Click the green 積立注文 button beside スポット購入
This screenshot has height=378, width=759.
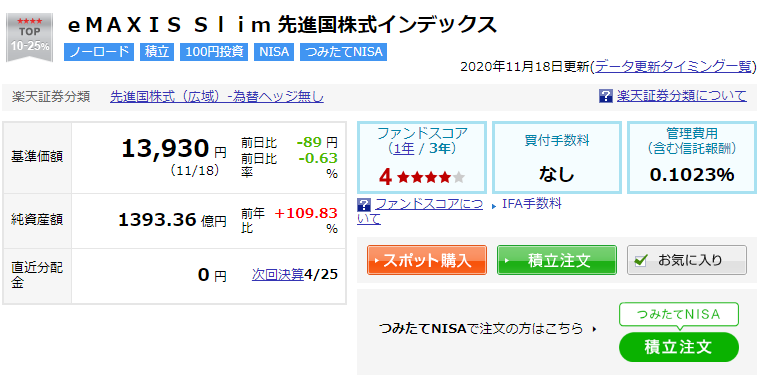(557, 260)
